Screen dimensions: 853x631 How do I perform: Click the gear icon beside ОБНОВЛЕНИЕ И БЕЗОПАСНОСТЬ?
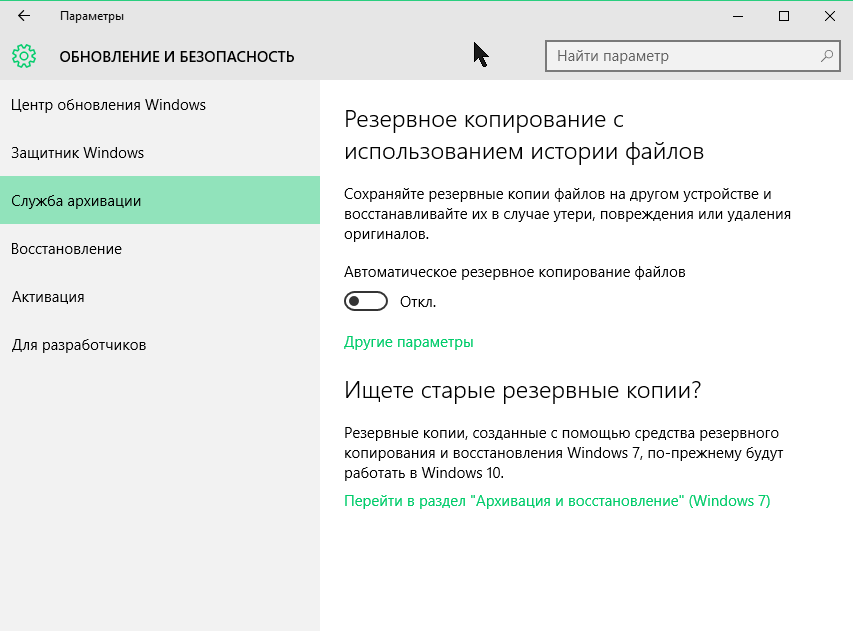pos(24,56)
